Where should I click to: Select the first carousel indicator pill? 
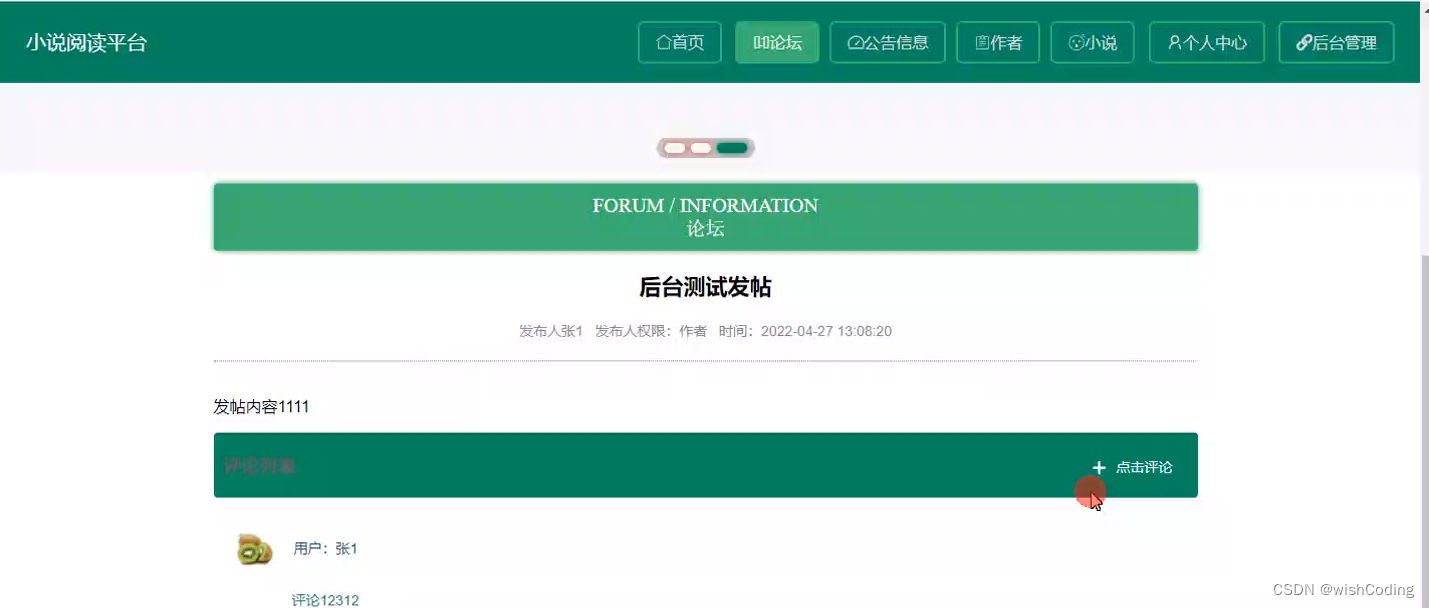(673, 147)
